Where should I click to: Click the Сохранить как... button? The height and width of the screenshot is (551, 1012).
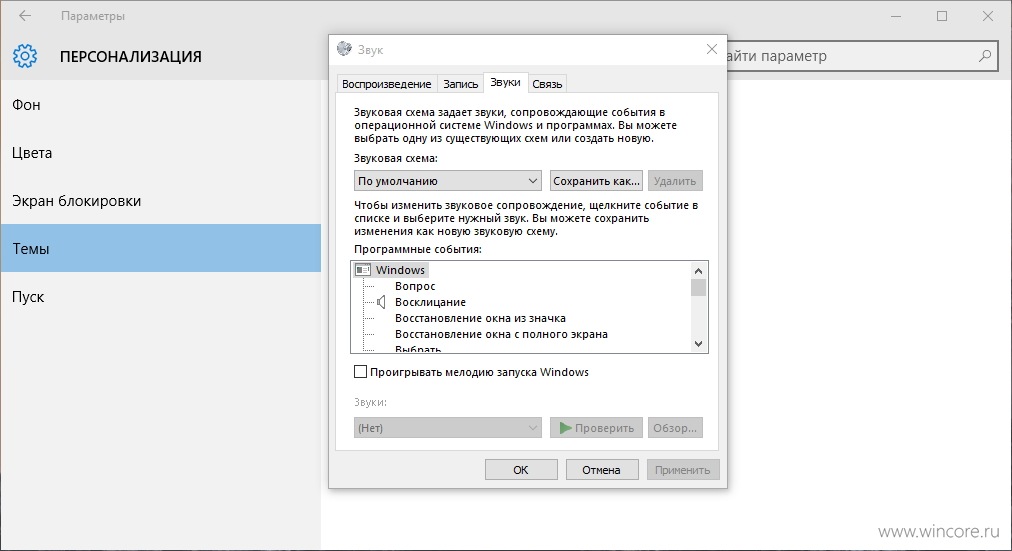click(x=596, y=181)
